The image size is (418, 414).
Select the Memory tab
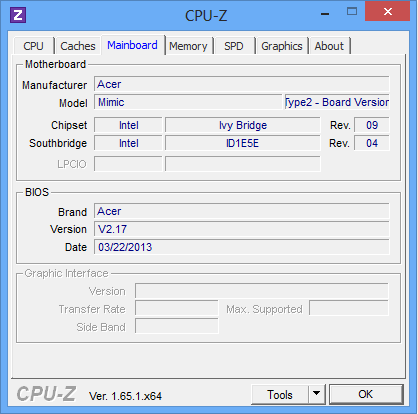[188, 46]
